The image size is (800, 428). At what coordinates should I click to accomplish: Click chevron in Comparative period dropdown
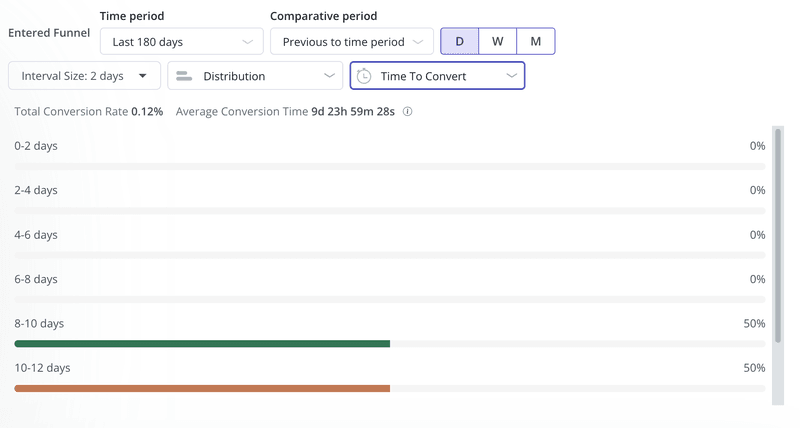417,42
